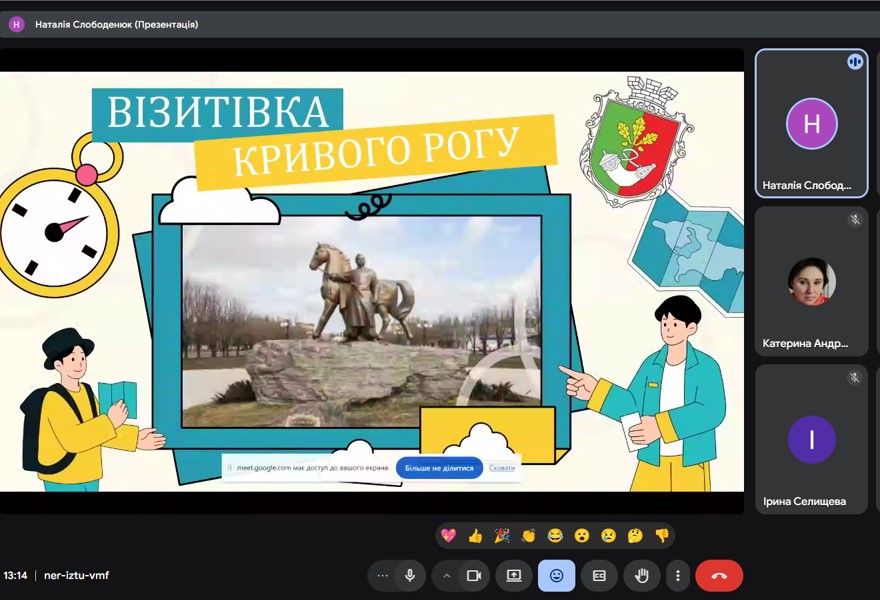Click the audio indicator on Наталія's tile
The width and height of the screenshot is (880, 600).
[x=855, y=62]
